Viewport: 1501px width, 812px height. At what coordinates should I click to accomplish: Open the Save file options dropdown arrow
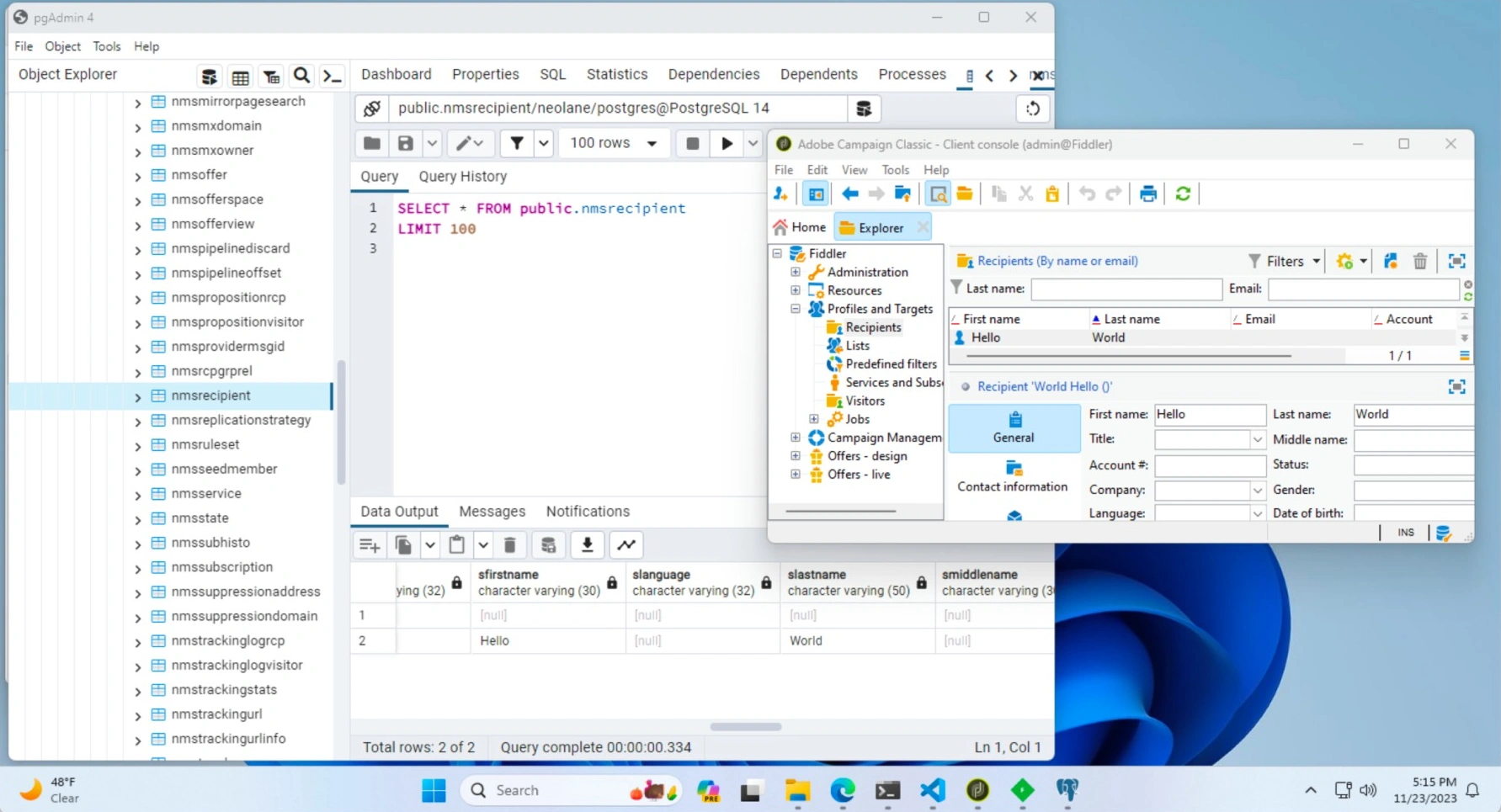coord(432,143)
